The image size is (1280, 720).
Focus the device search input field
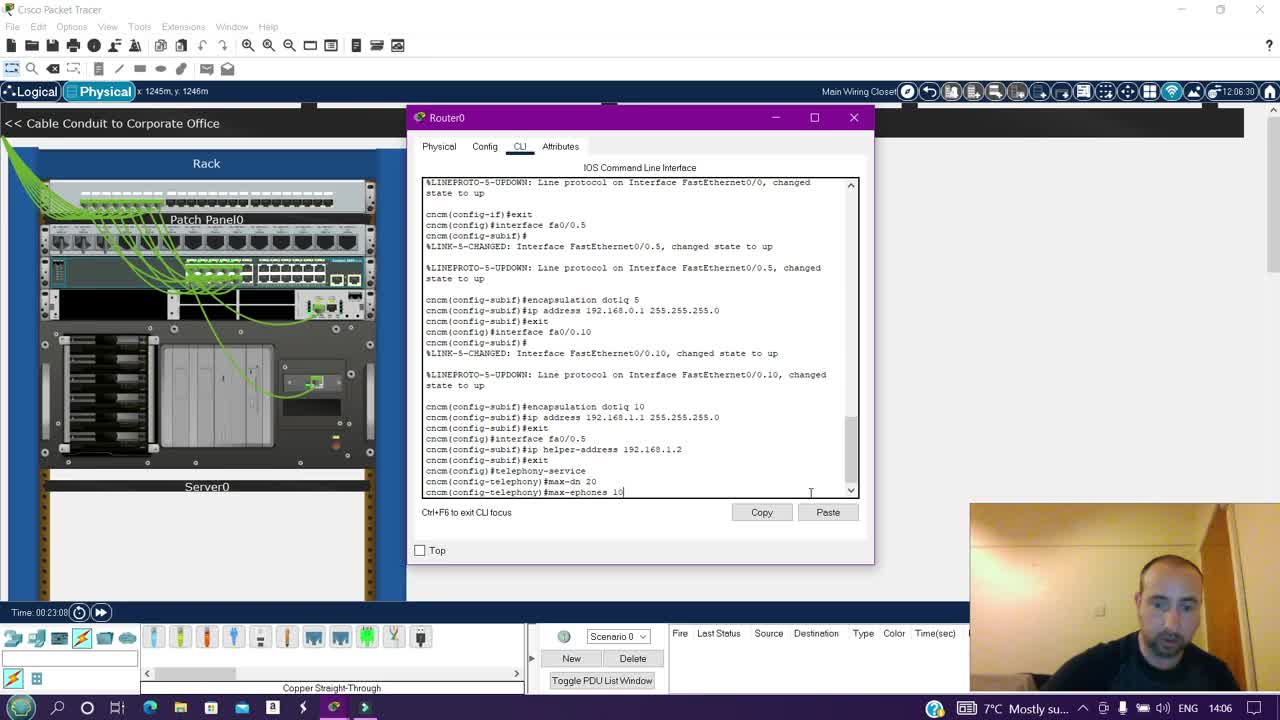(70, 658)
